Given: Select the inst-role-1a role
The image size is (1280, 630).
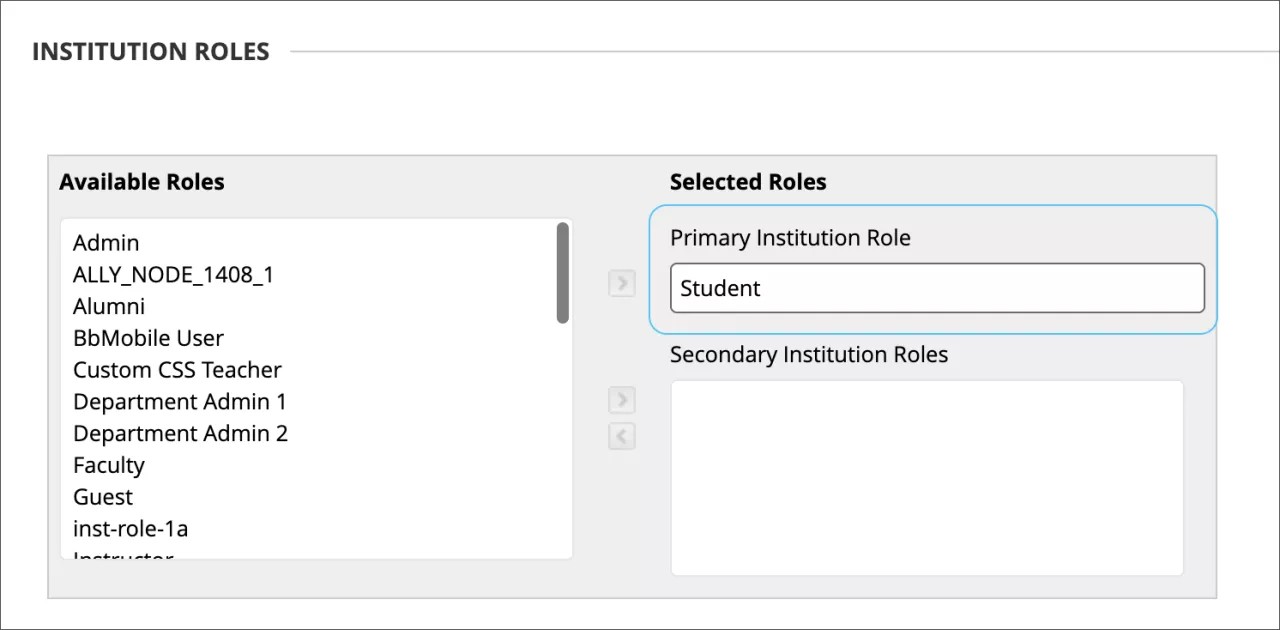Looking at the screenshot, I should pos(130,528).
